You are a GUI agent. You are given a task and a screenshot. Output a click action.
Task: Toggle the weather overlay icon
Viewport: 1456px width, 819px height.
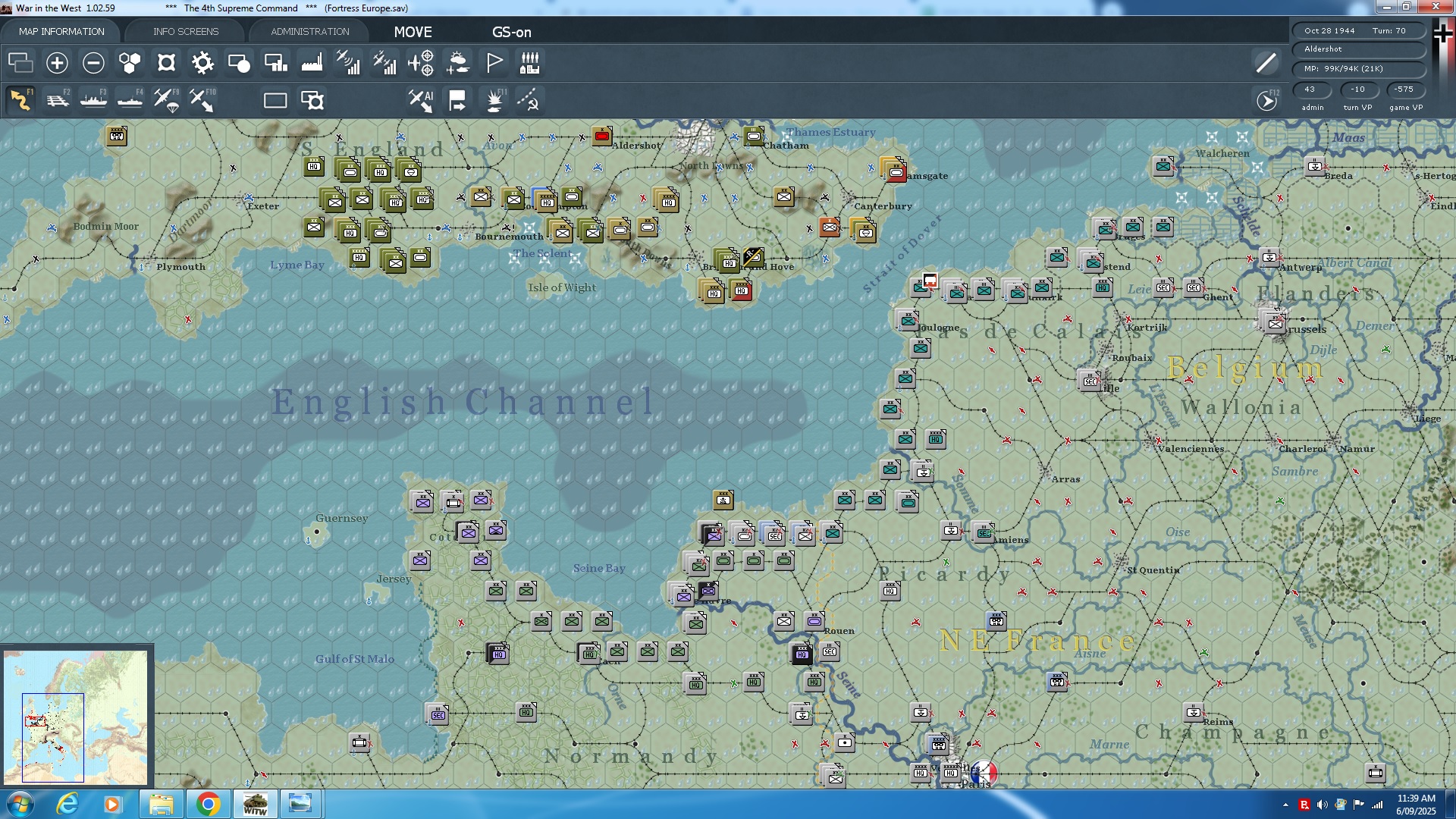coord(457,62)
